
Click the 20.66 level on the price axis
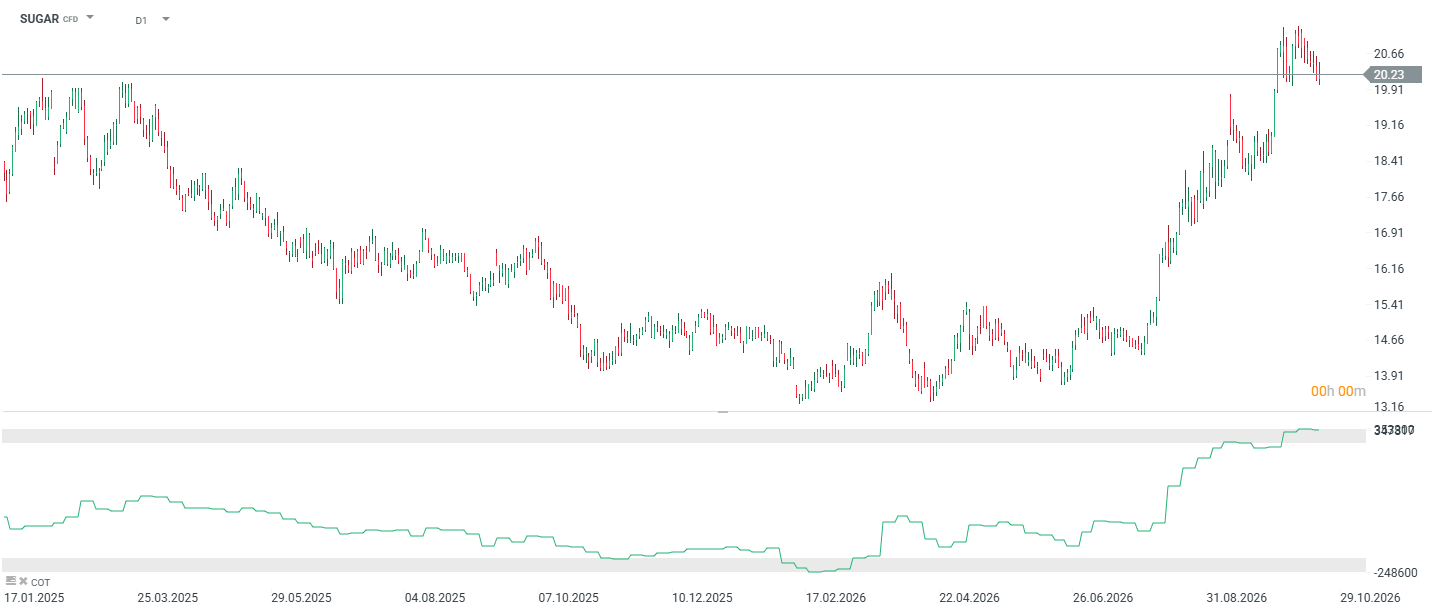(x=1389, y=54)
